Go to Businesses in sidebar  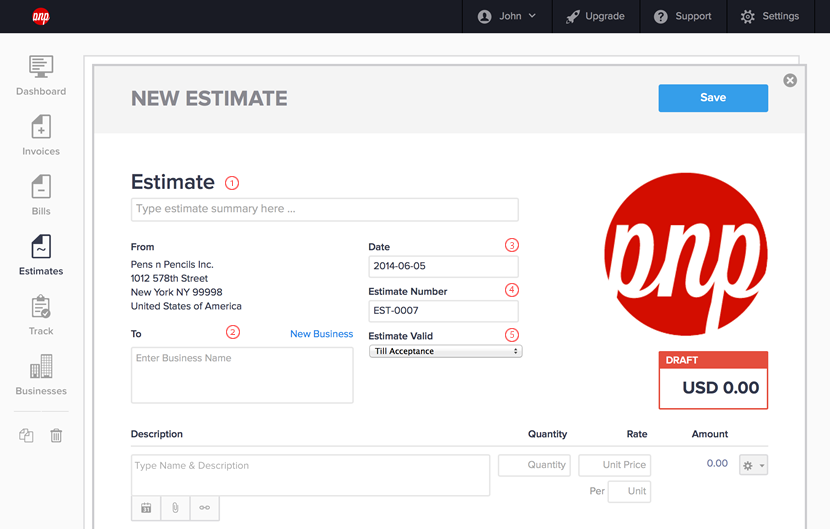41,375
